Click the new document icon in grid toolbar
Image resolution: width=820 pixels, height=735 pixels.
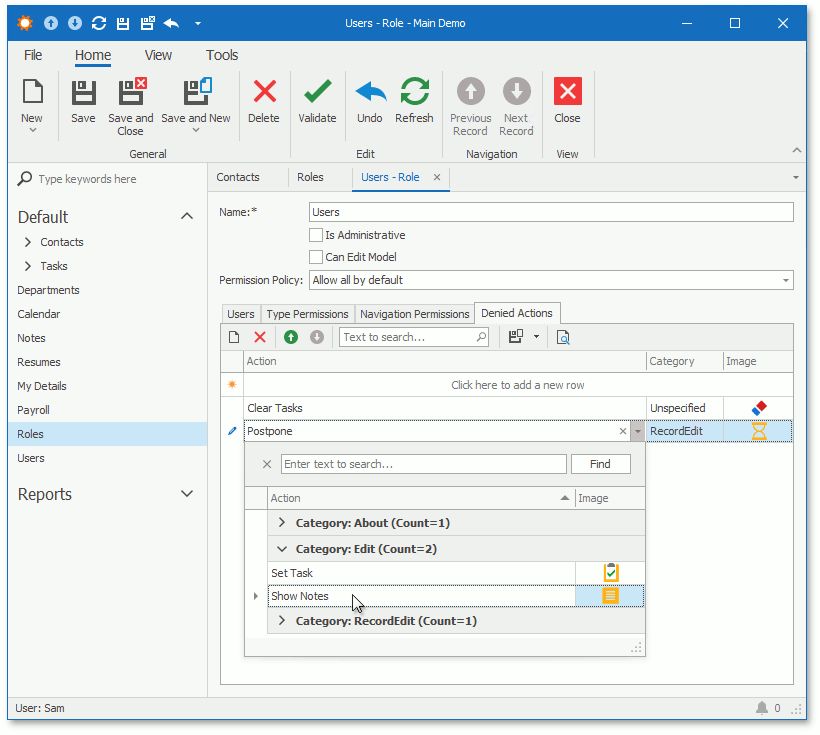tap(234, 338)
